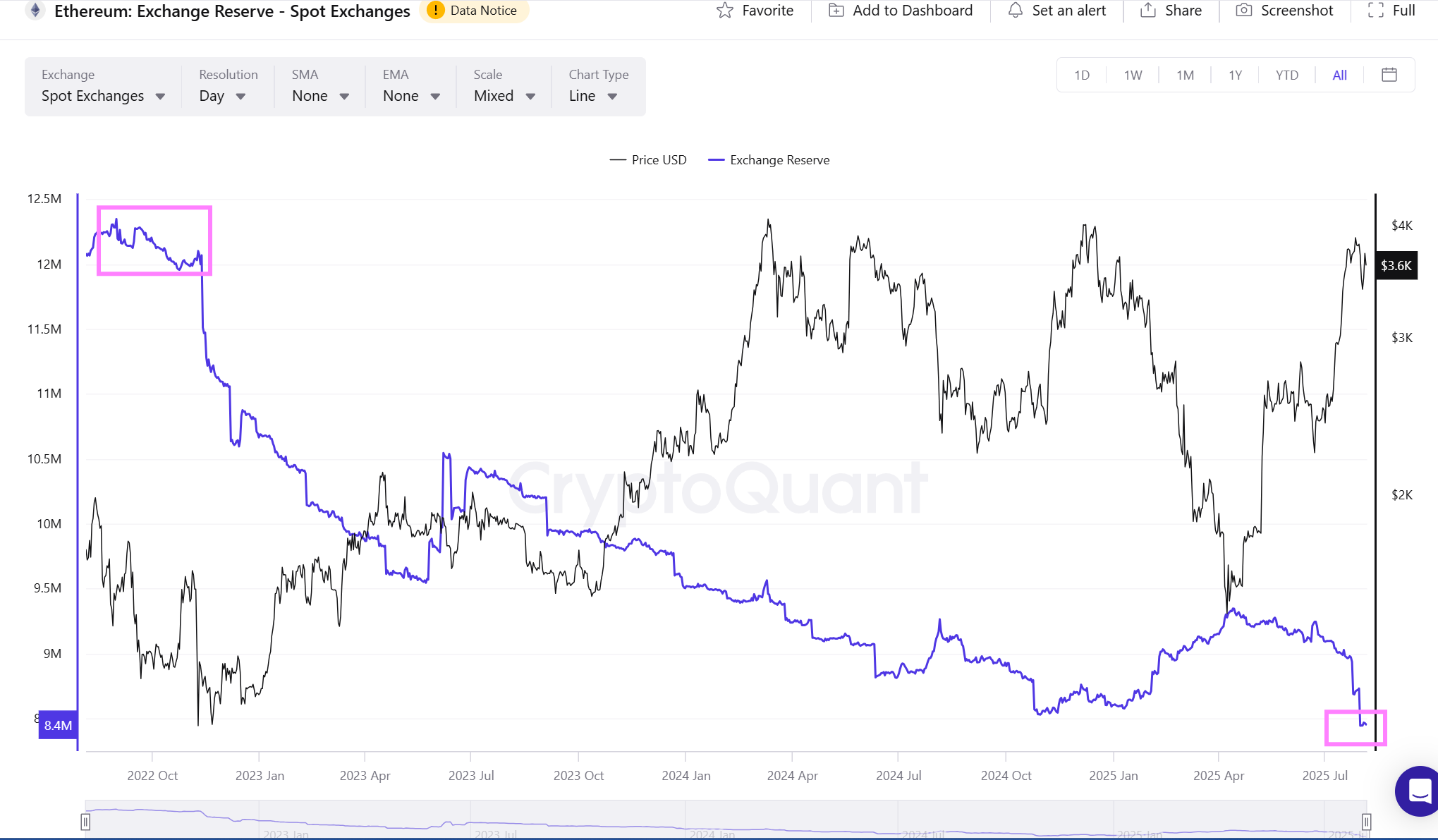
Task: Select the YTD time range tab
Action: pos(1286,75)
